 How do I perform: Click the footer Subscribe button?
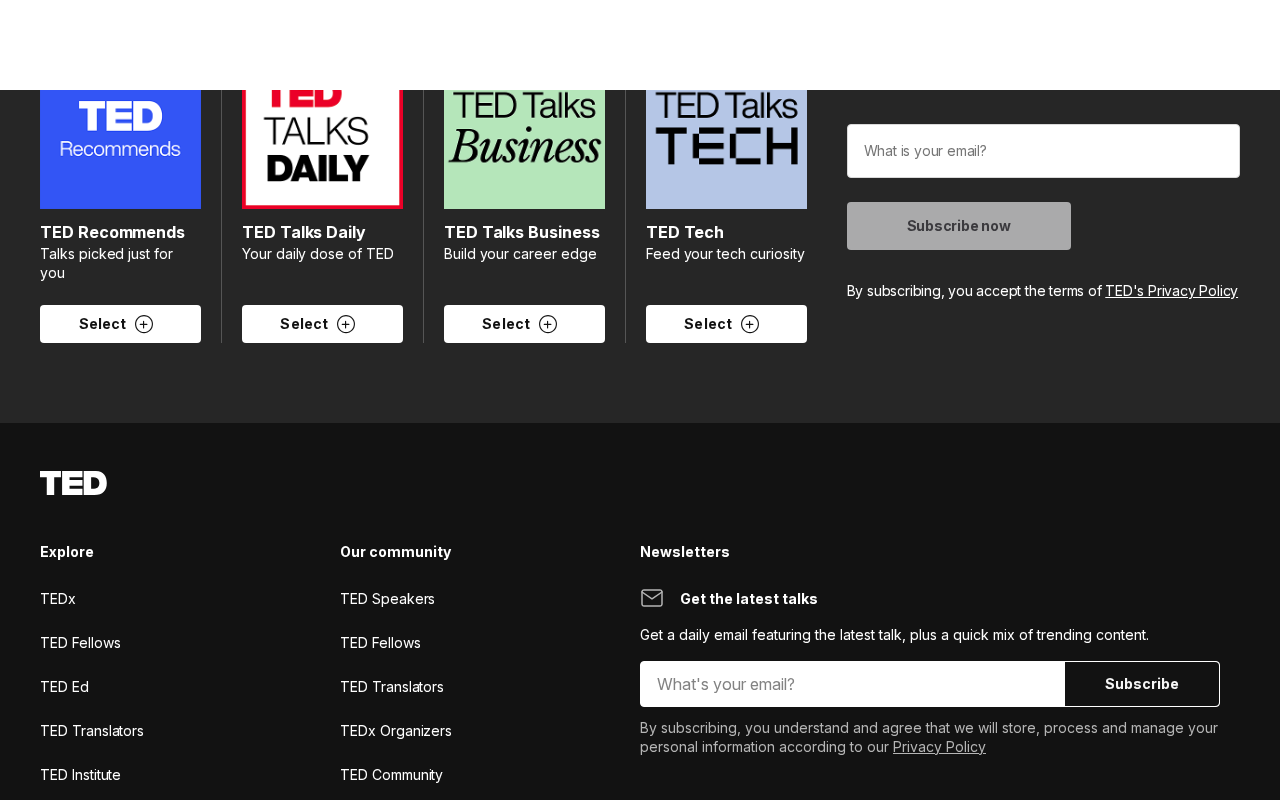[x=1142, y=684]
